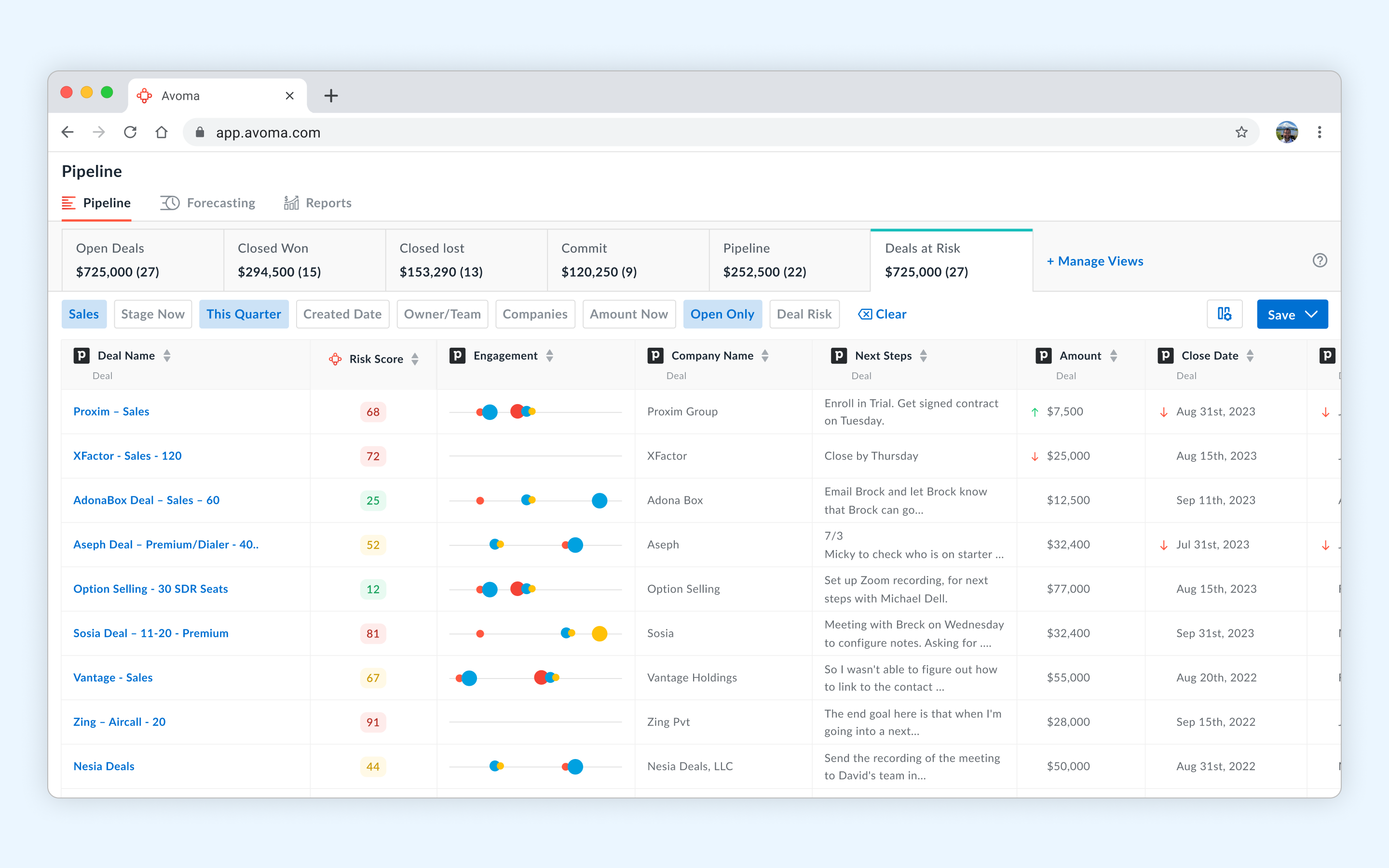Click the address bar showing app.avoma.com
This screenshot has width=1389, height=868.
721,133
